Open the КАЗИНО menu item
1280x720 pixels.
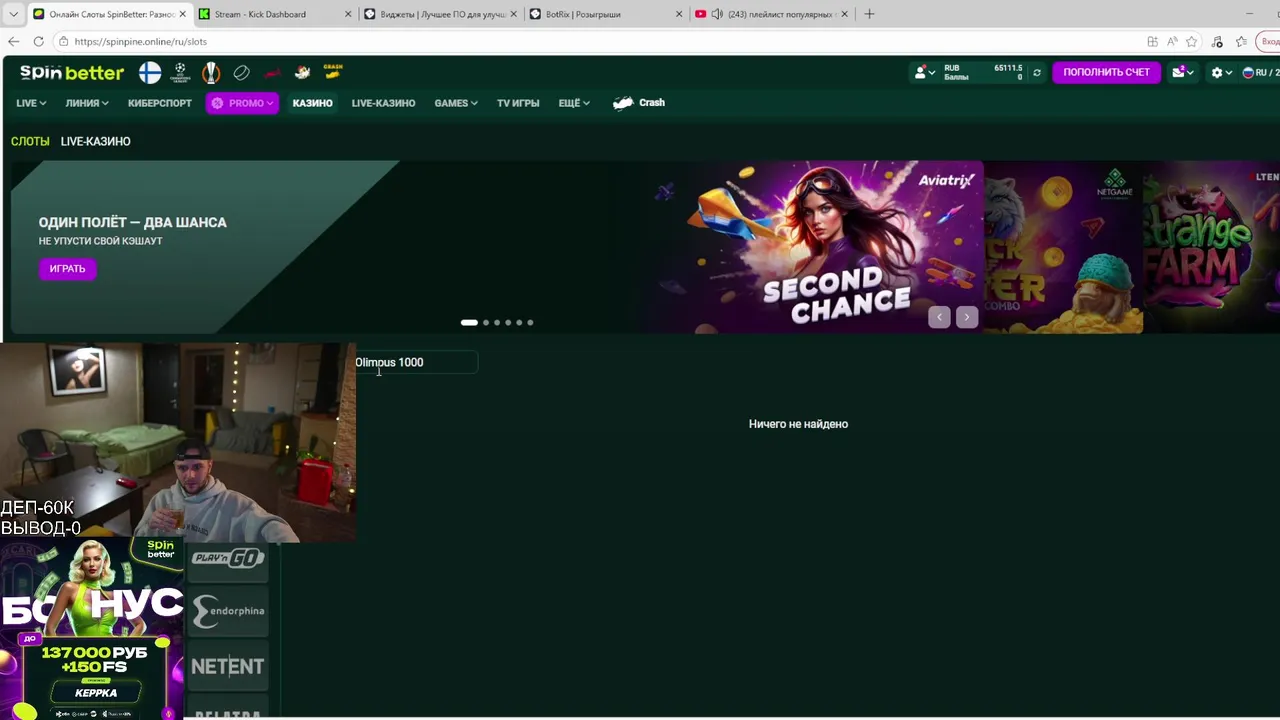pos(312,103)
